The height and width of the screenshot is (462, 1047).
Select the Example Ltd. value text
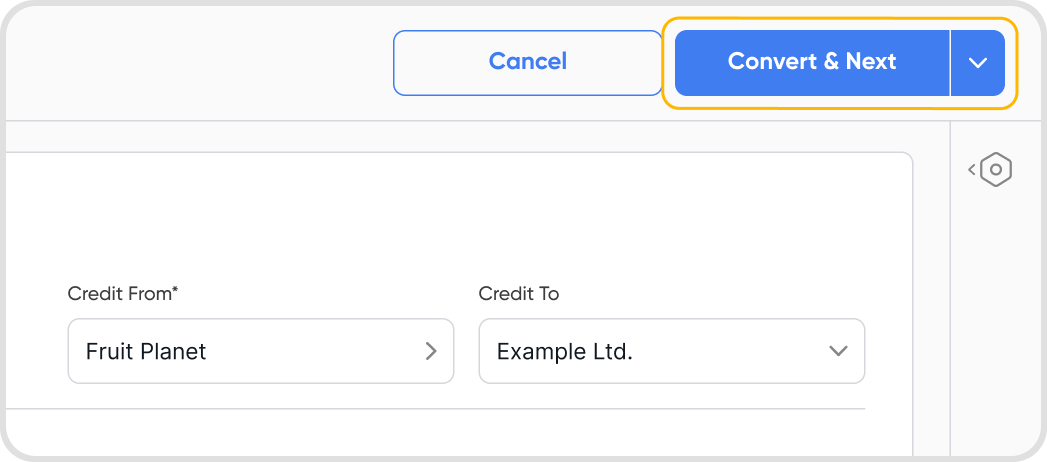pyautogui.click(x=565, y=352)
